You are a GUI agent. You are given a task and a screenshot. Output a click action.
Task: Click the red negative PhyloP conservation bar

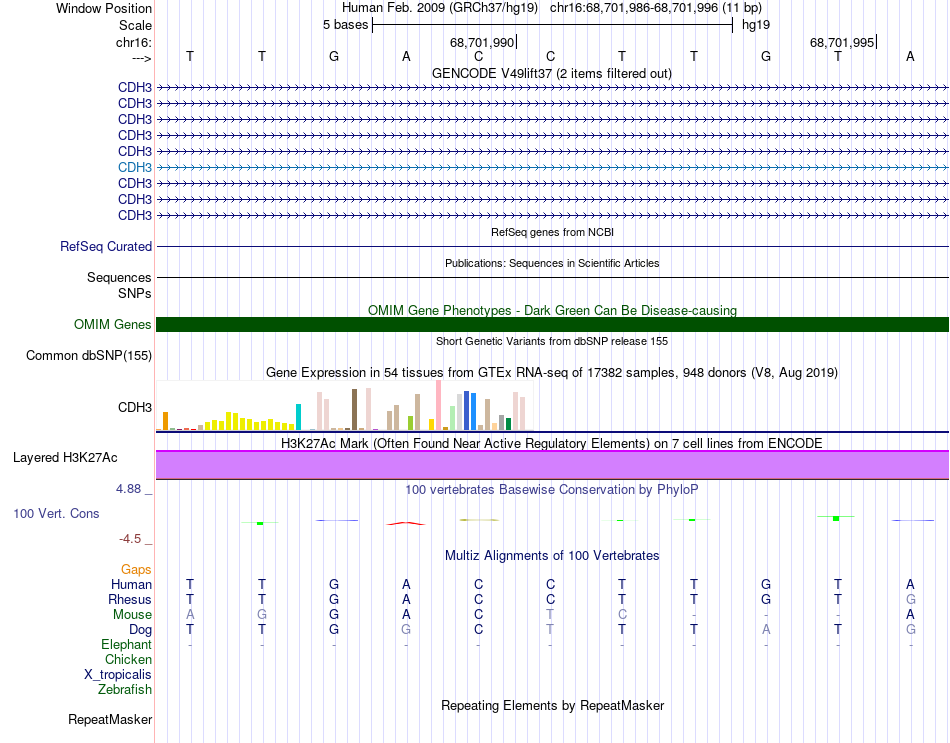[x=406, y=523]
